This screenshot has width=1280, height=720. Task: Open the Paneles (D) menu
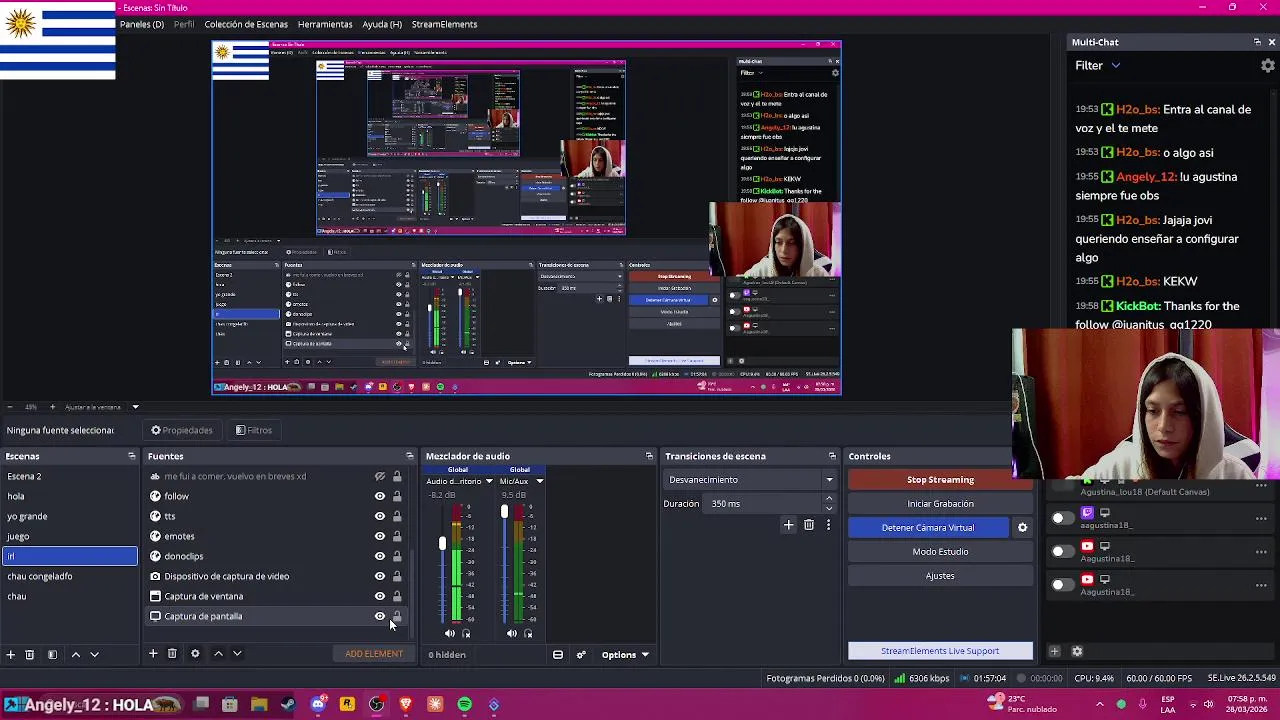pyautogui.click(x=142, y=24)
